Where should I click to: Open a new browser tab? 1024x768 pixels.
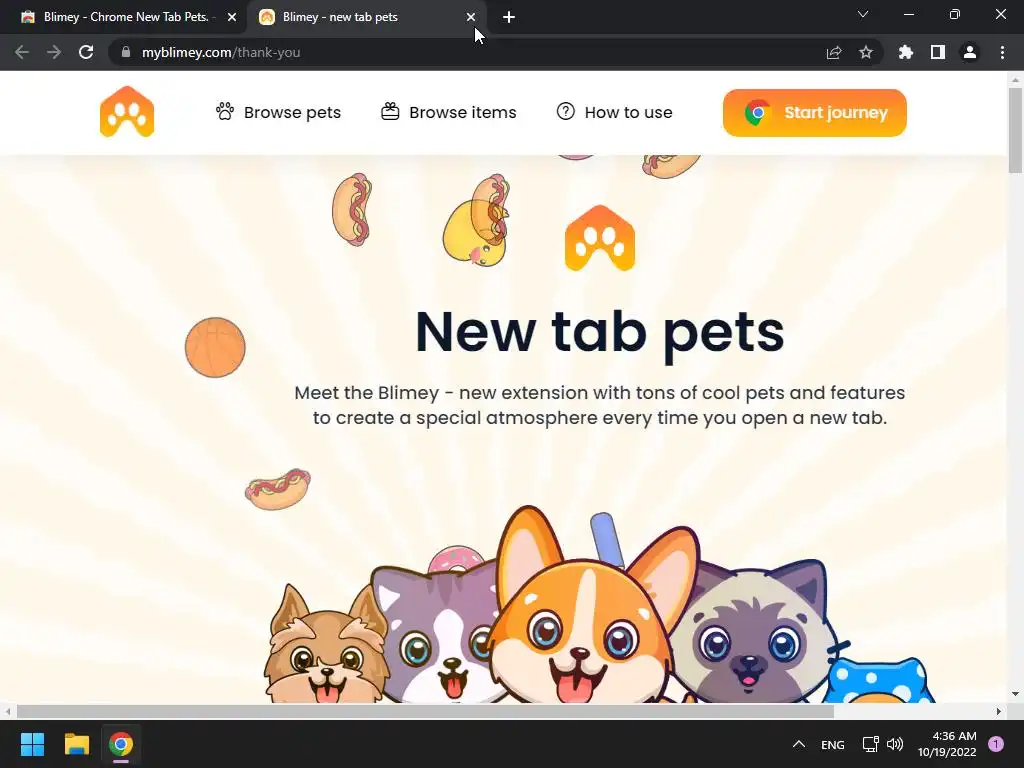click(x=509, y=17)
